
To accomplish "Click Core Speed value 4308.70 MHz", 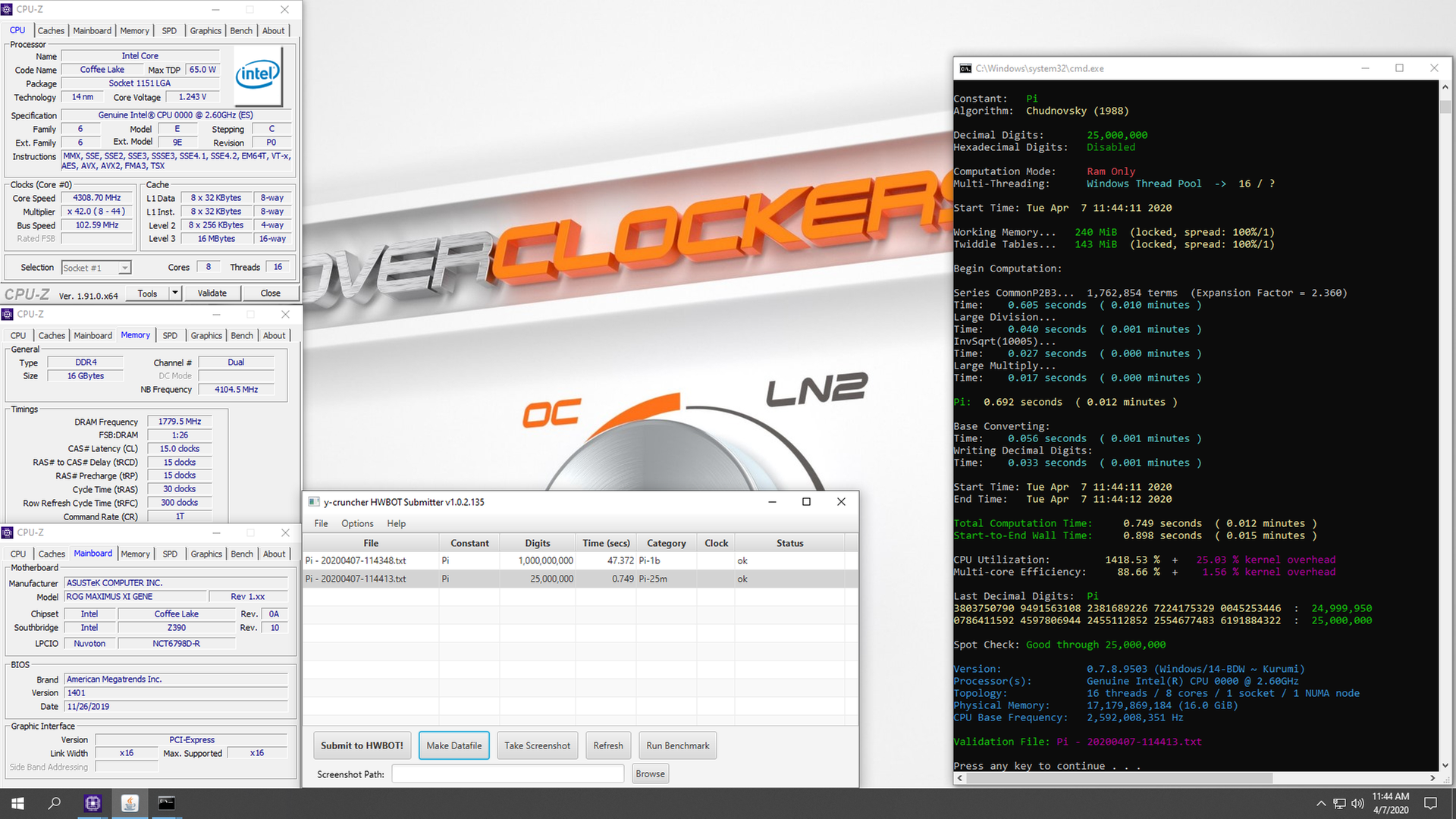I will (96, 198).
